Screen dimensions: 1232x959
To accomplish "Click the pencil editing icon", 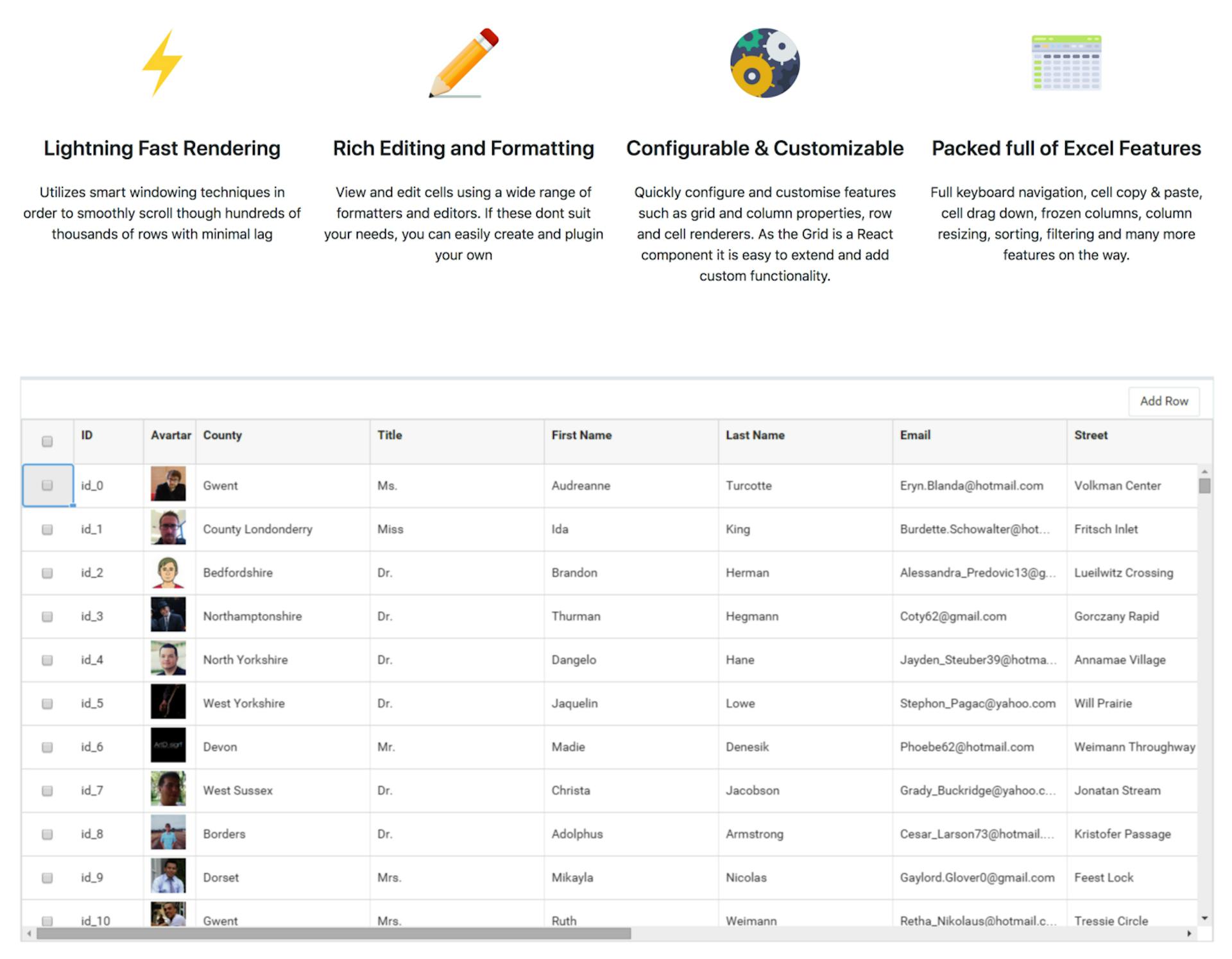I will (463, 63).
